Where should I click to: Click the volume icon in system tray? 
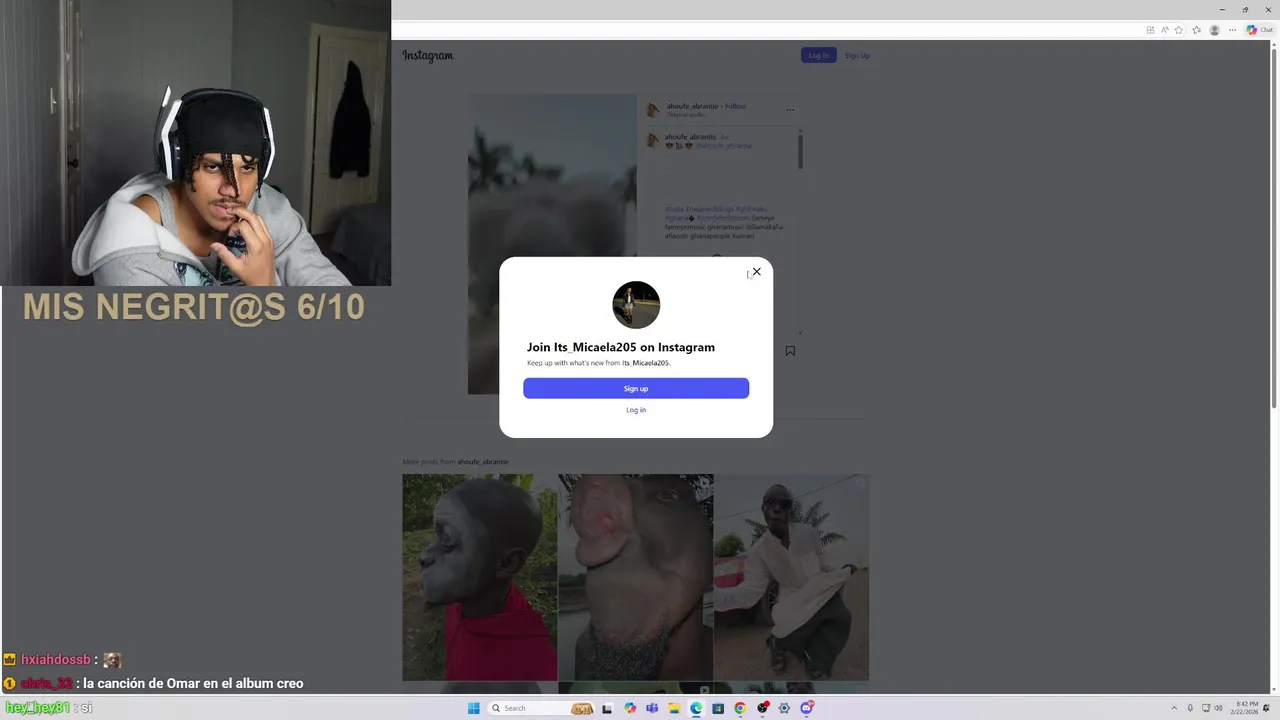pyautogui.click(x=1218, y=708)
